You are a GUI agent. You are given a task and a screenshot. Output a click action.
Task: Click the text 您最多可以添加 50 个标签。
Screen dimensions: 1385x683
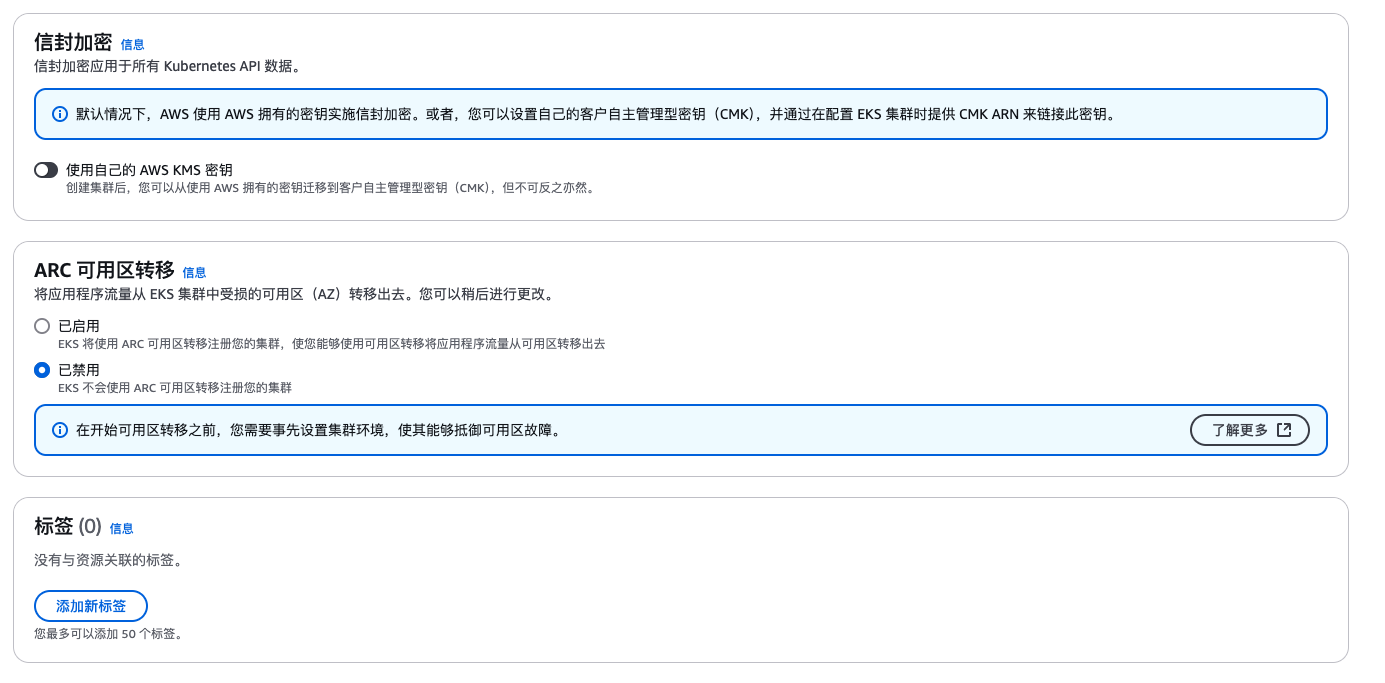pos(108,634)
